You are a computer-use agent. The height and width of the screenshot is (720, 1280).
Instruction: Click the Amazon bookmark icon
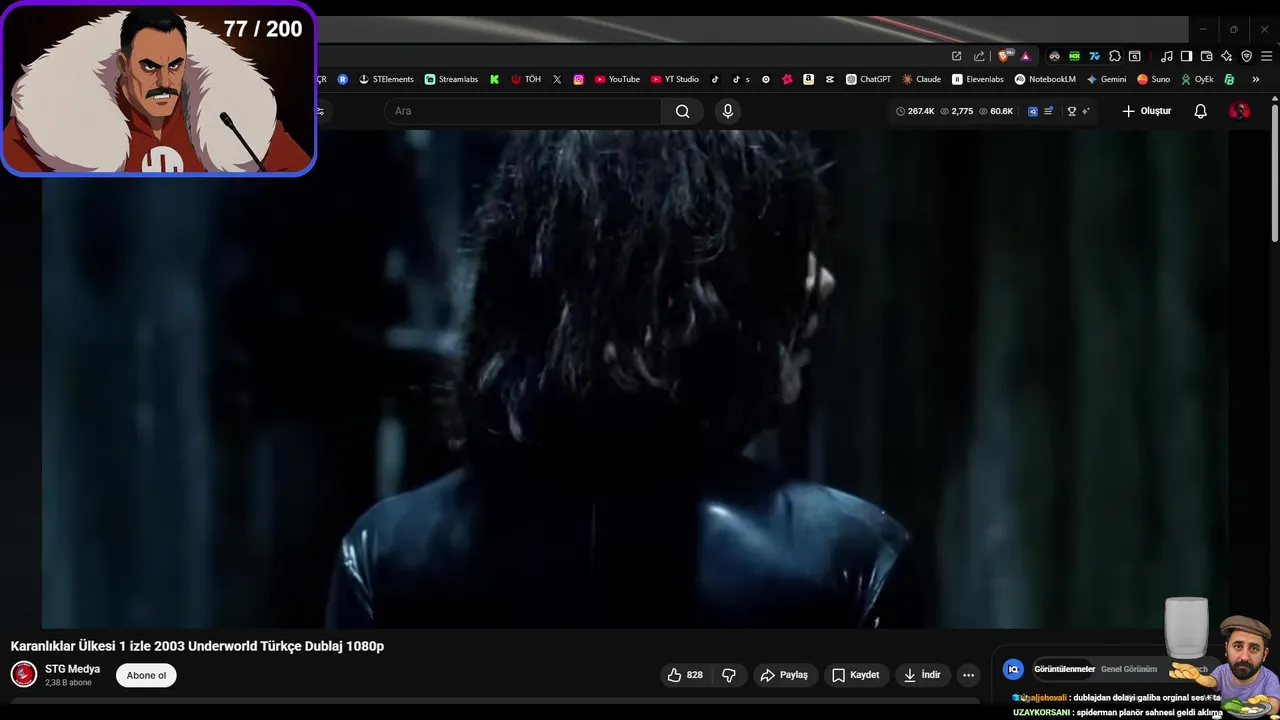[808, 79]
